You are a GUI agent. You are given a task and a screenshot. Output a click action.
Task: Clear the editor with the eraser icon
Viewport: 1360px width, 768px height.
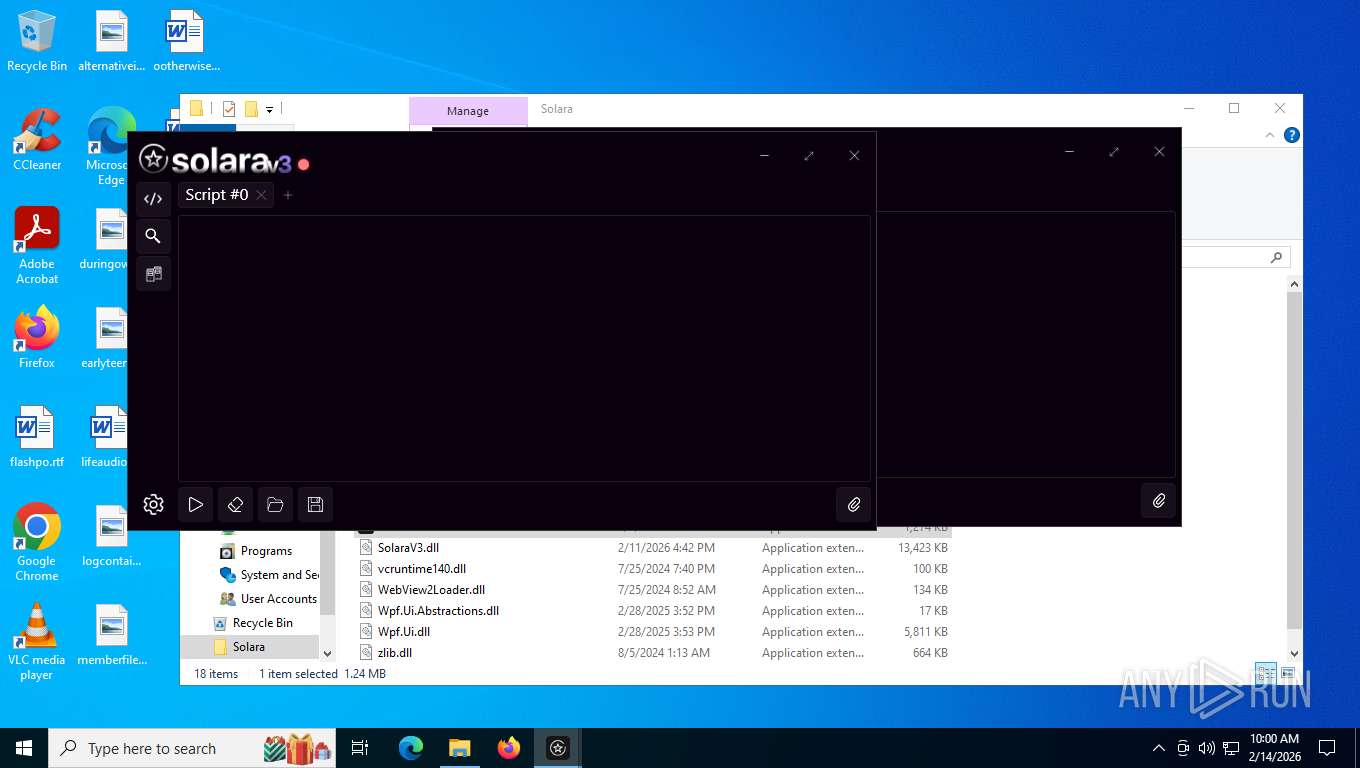pyautogui.click(x=236, y=505)
